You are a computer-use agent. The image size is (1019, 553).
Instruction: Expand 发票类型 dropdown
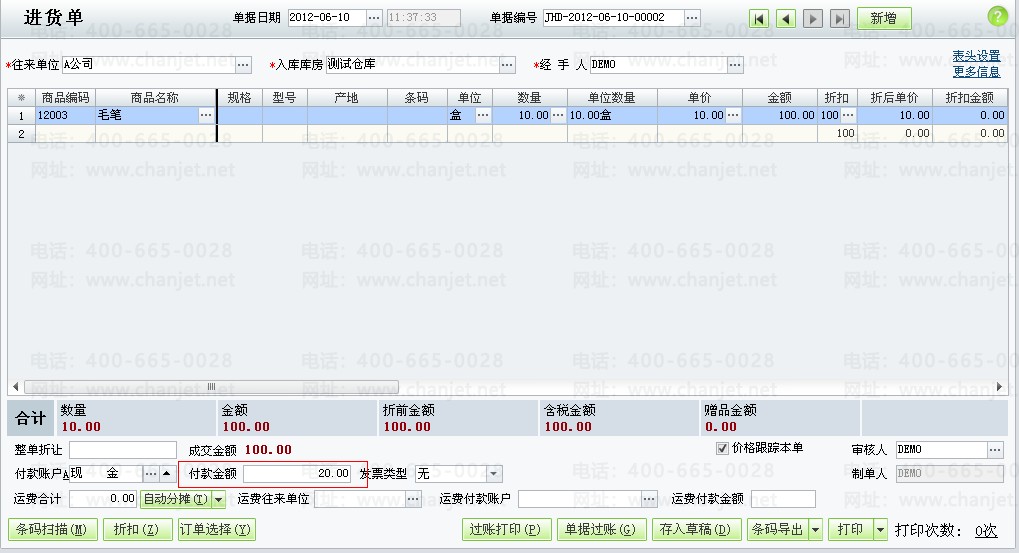pyautogui.click(x=494, y=473)
